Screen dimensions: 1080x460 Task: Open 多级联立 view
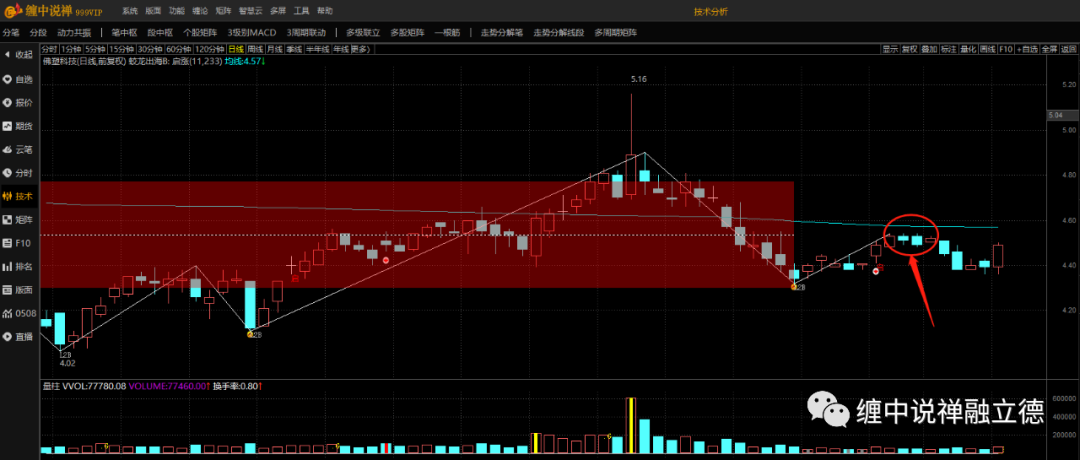(x=363, y=32)
